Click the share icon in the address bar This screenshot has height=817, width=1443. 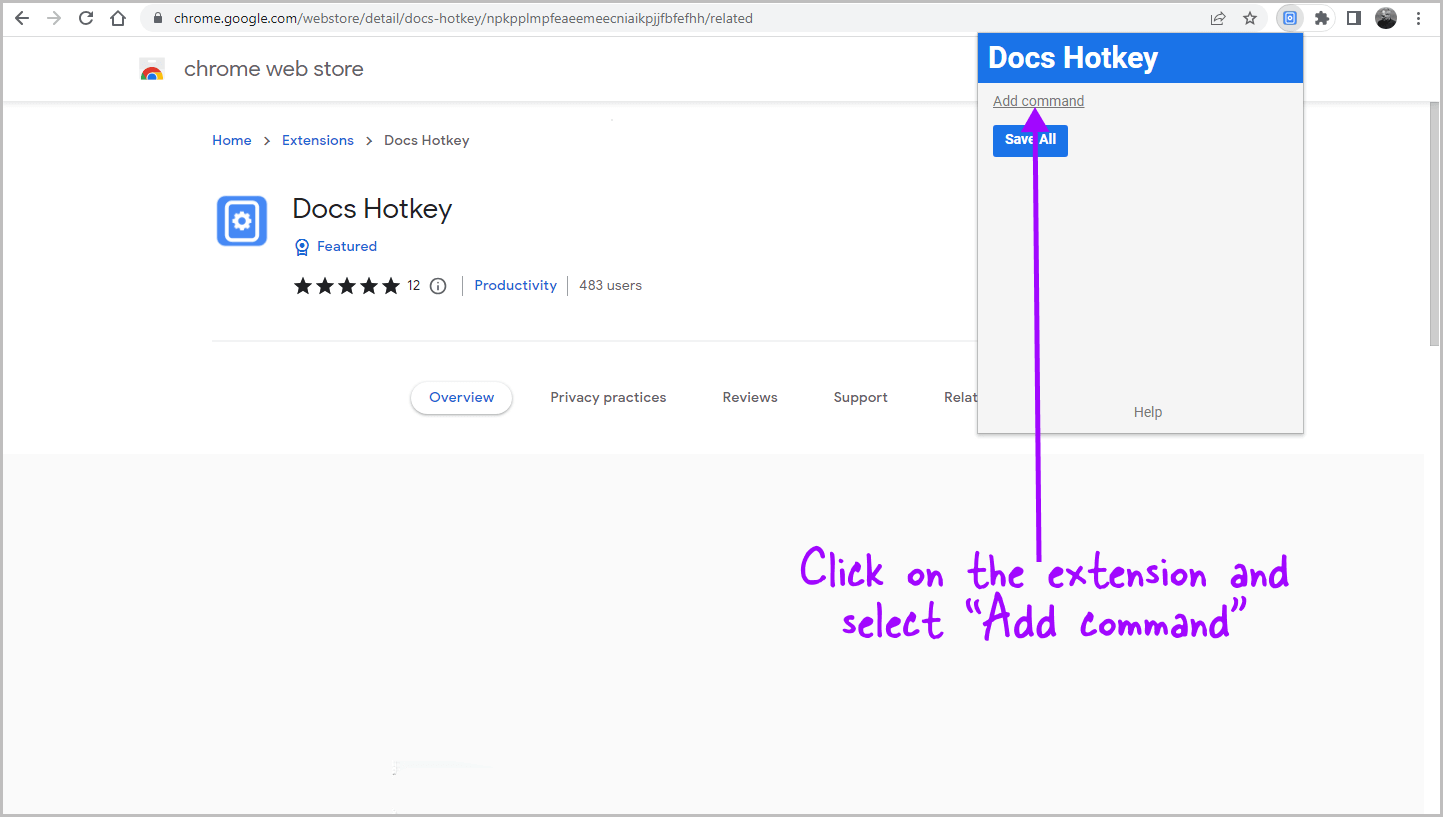tap(1218, 17)
